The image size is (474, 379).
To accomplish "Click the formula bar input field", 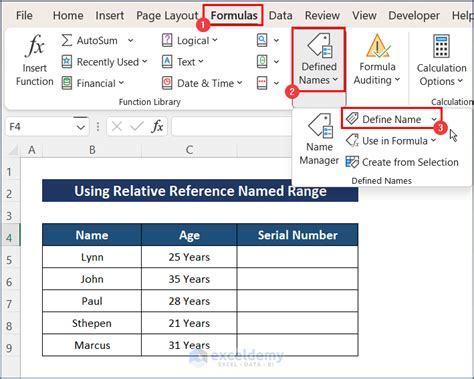I will click(232, 127).
